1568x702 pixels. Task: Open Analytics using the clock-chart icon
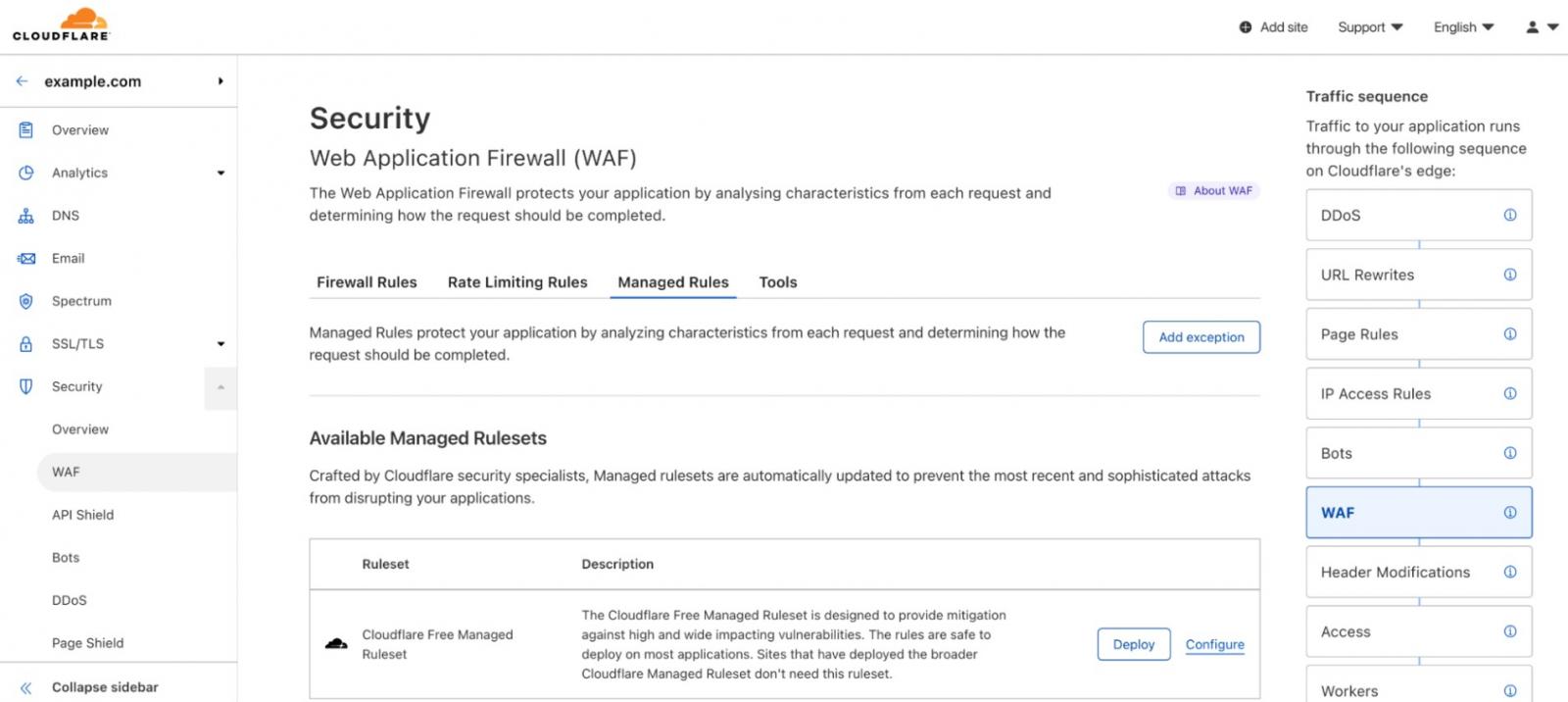25,173
